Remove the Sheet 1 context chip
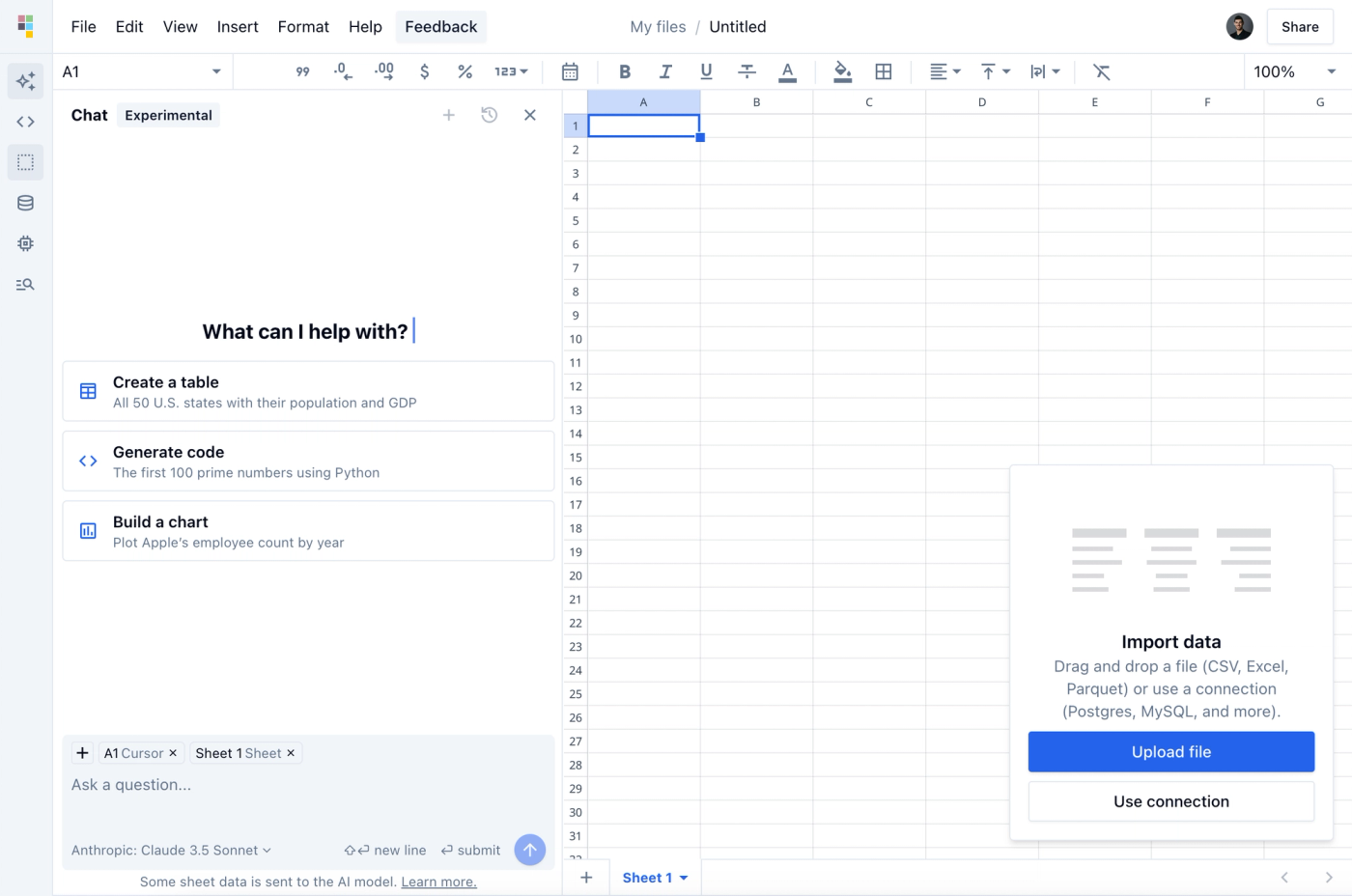This screenshot has height=896, width=1352. [x=291, y=753]
